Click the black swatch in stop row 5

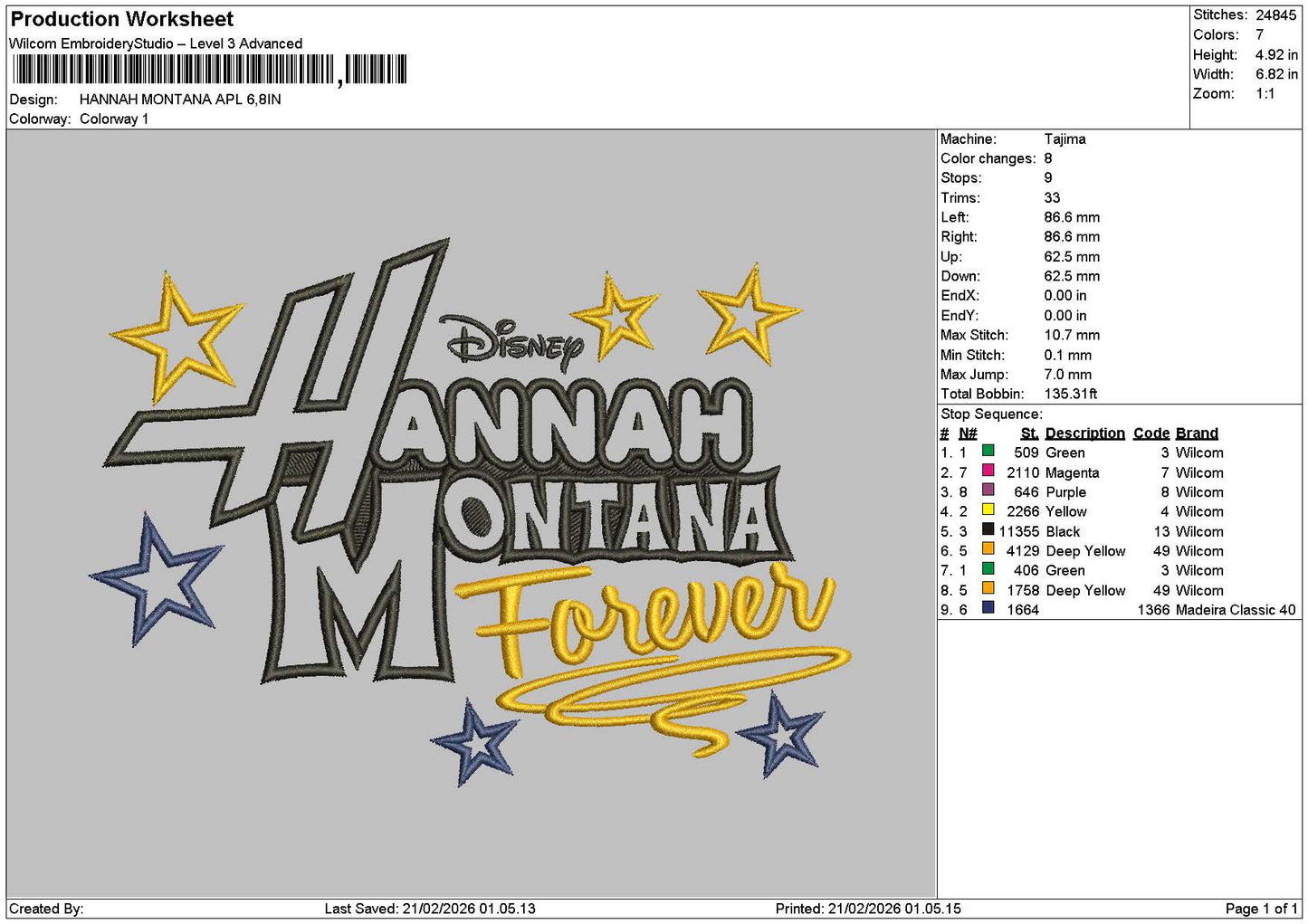[x=988, y=529]
